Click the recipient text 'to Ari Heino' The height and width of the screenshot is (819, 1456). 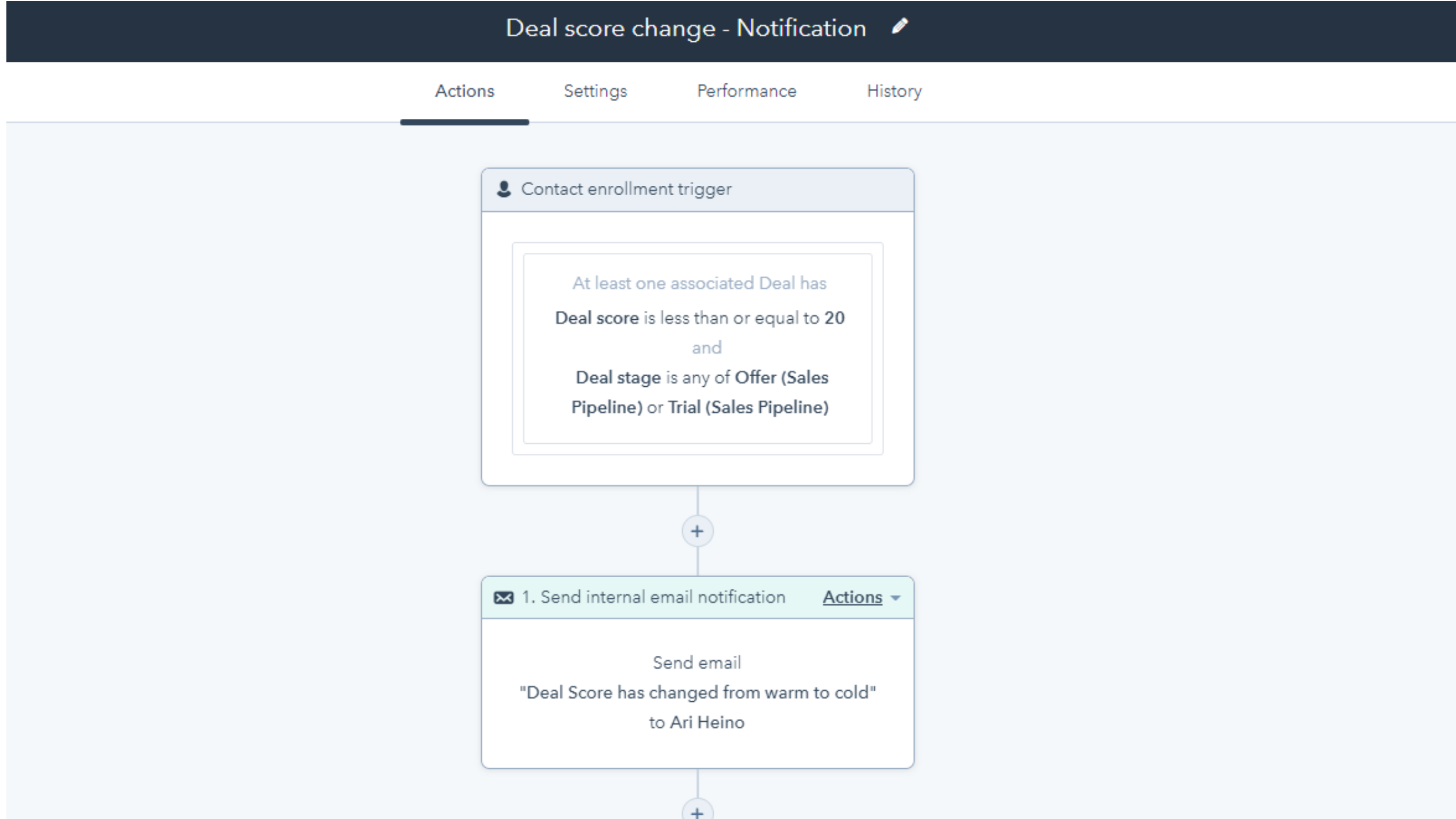(696, 722)
